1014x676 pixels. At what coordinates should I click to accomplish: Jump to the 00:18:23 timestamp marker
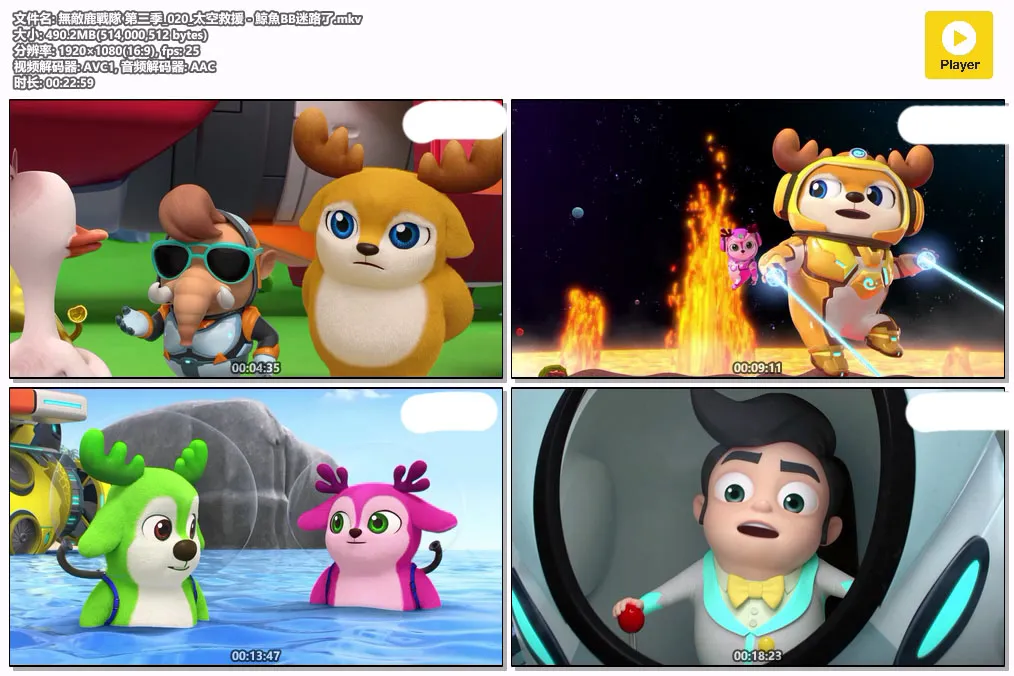(757, 656)
